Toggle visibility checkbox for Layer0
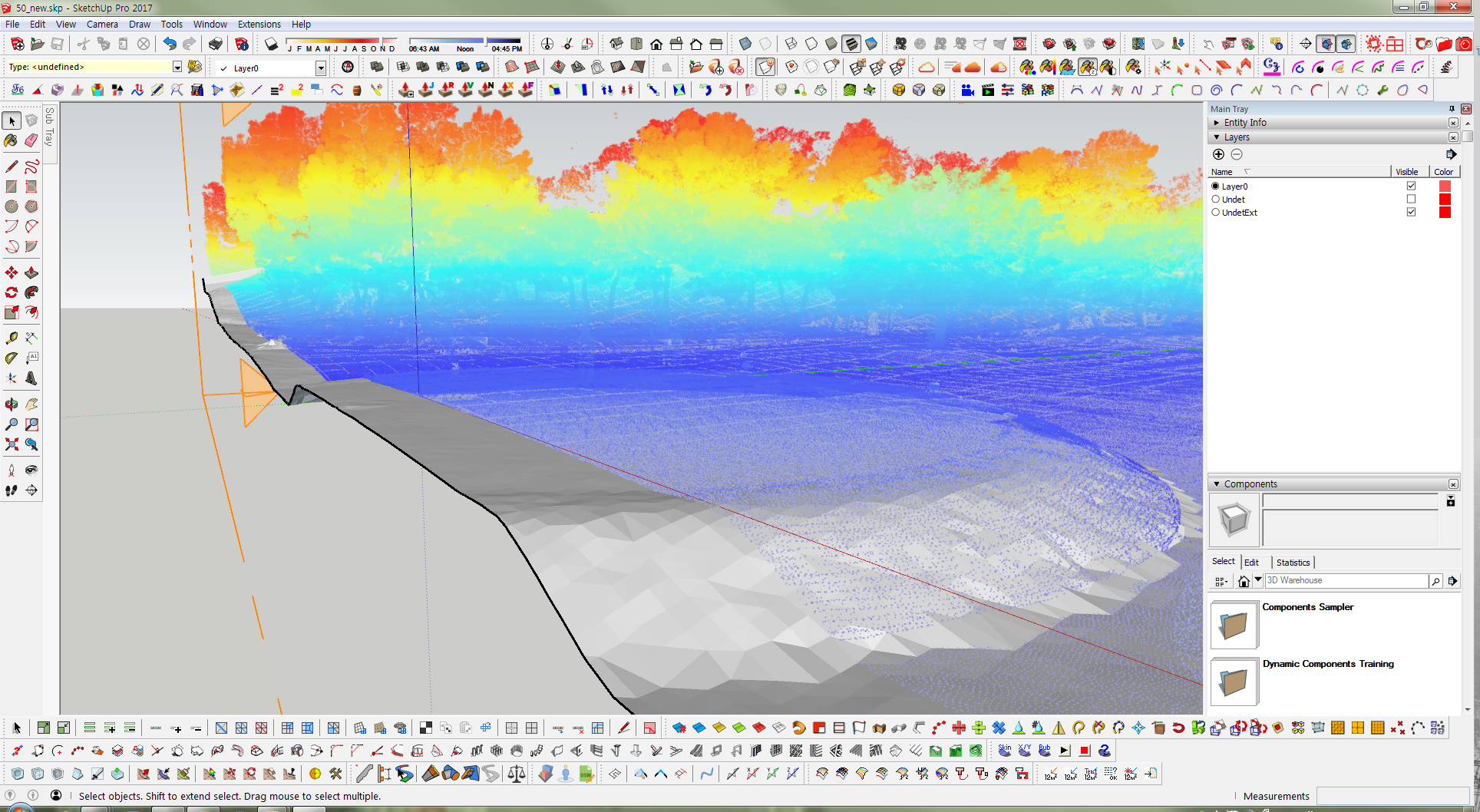 pos(1411,186)
